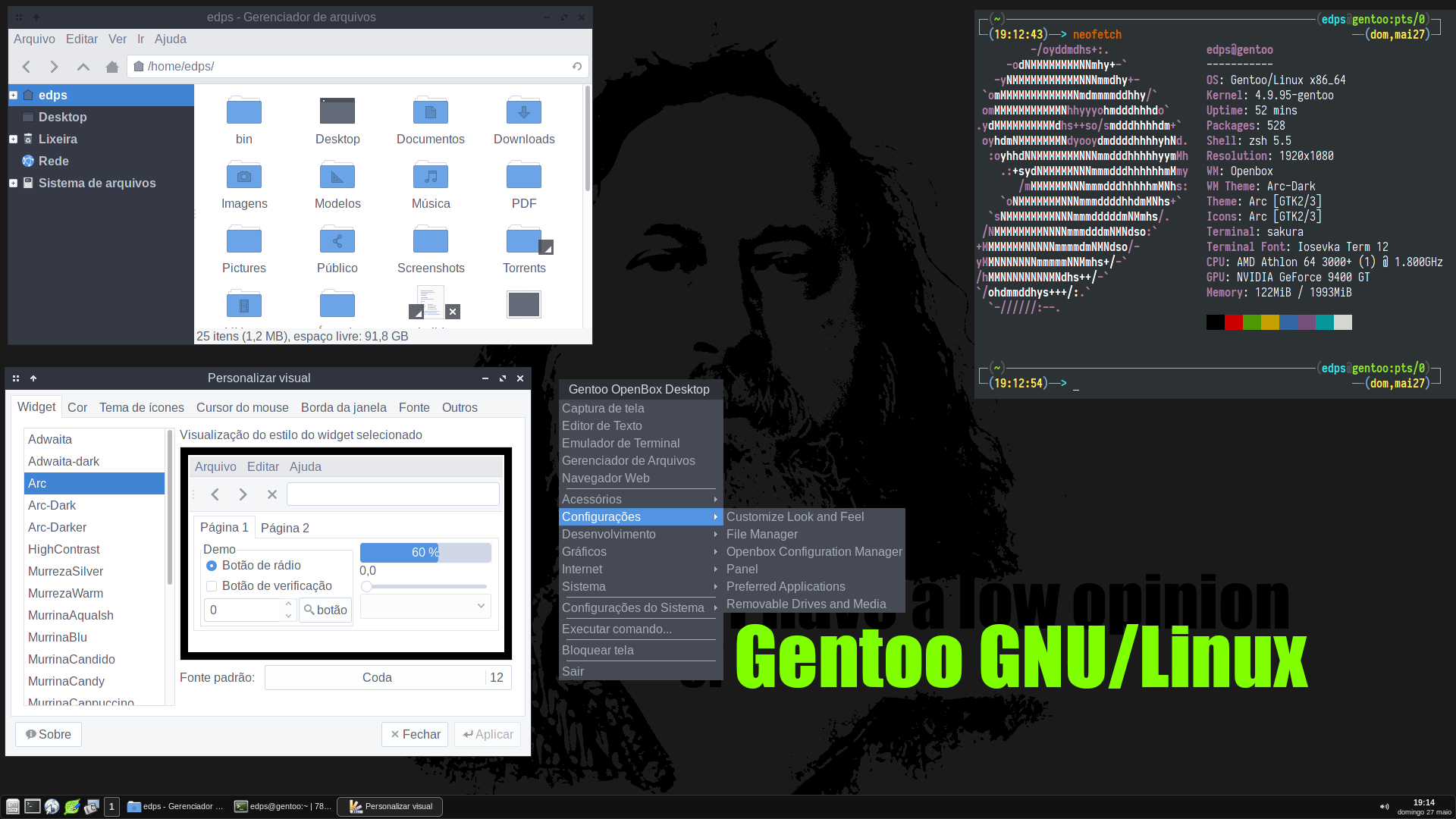
Task: Switch to the Cor tab
Action: pos(77,408)
